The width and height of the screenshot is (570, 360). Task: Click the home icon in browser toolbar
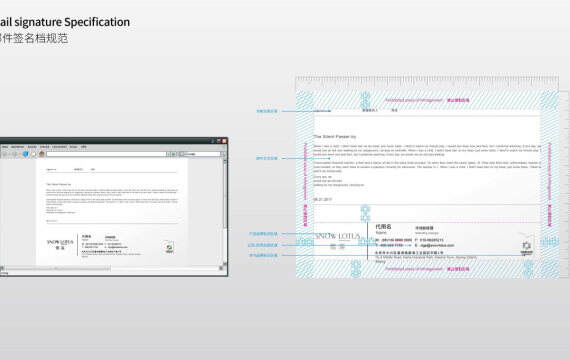point(41,154)
